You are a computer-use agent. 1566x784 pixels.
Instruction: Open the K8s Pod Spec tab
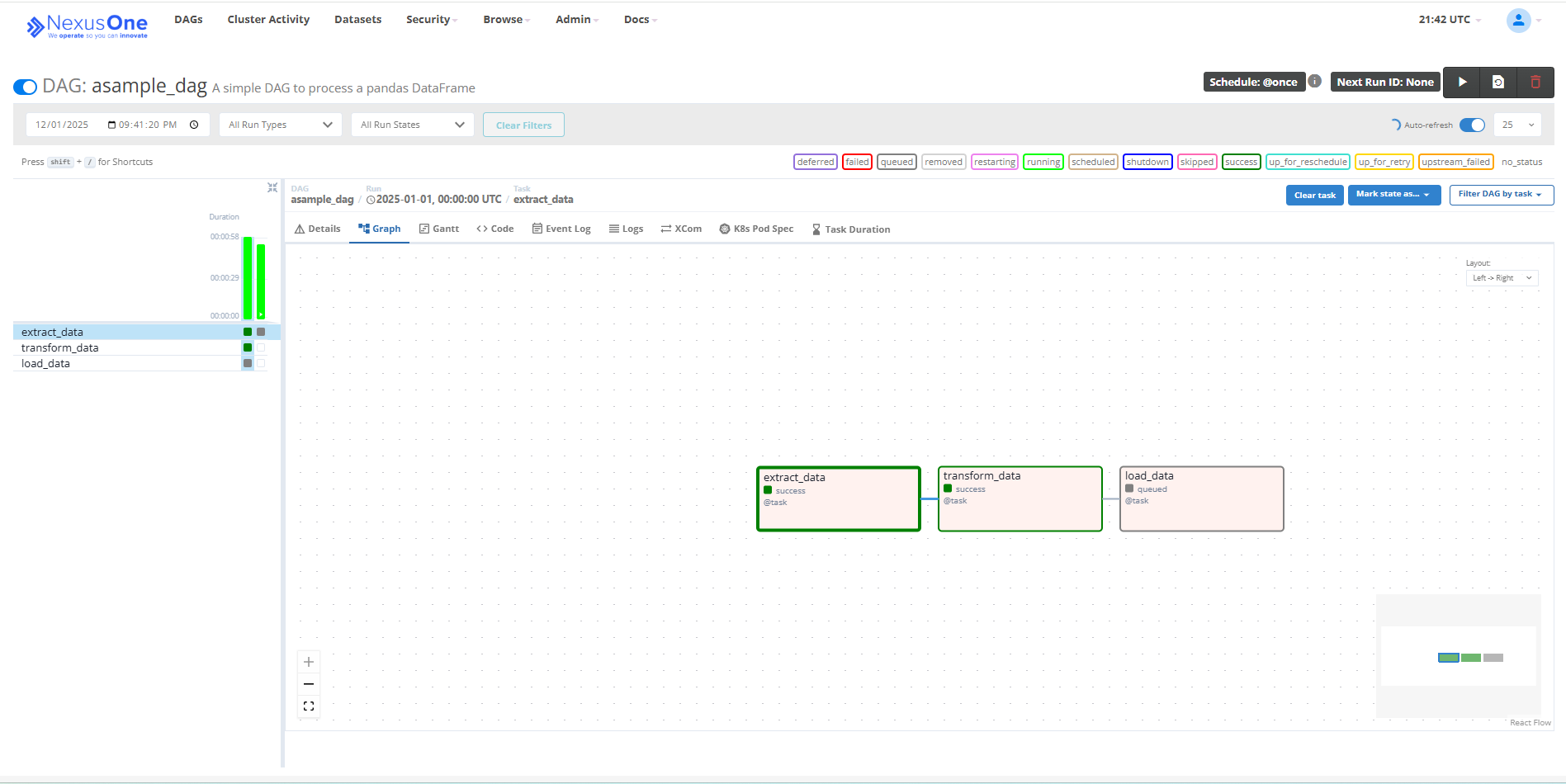(756, 229)
